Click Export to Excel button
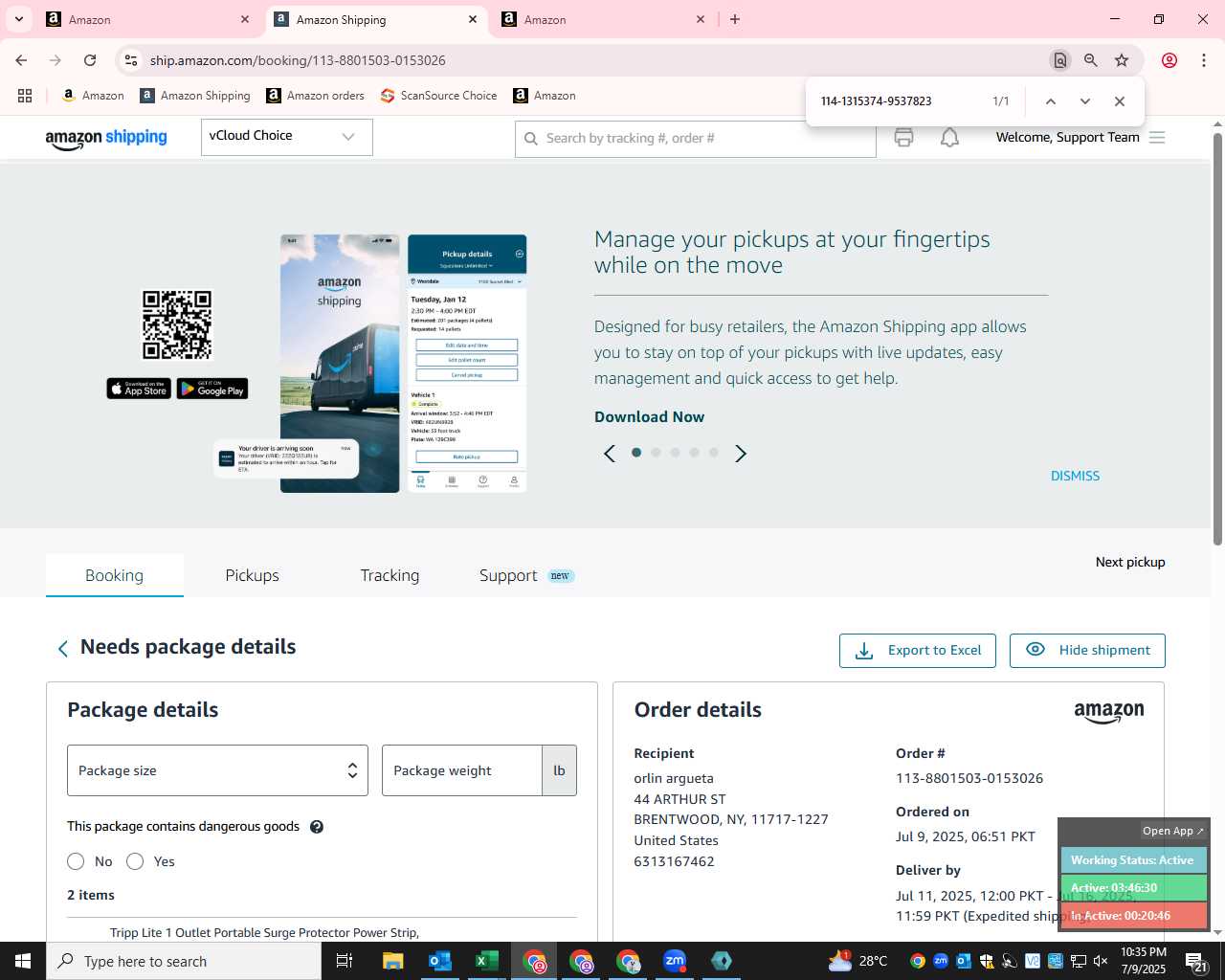This screenshot has height=980, width=1225. (918, 651)
